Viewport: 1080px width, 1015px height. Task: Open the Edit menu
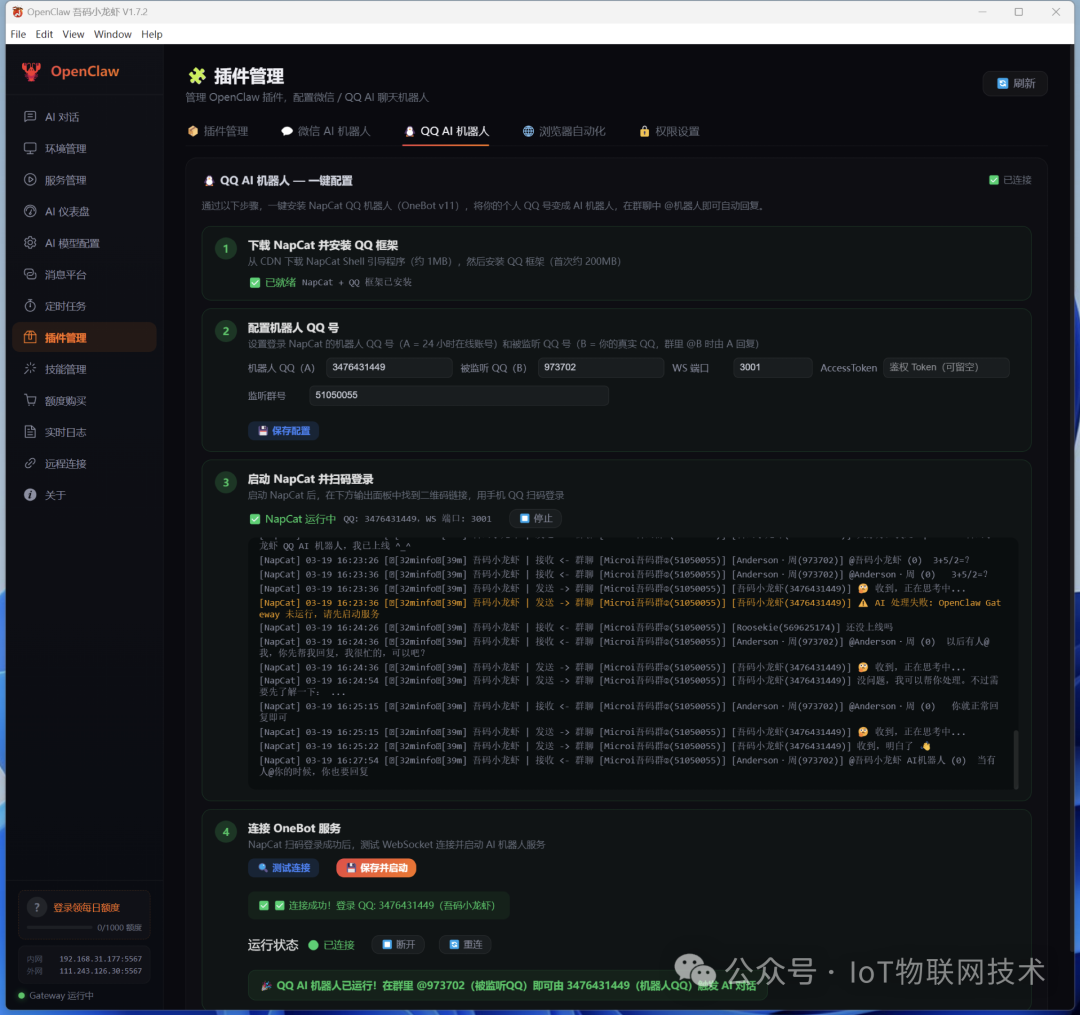(44, 34)
